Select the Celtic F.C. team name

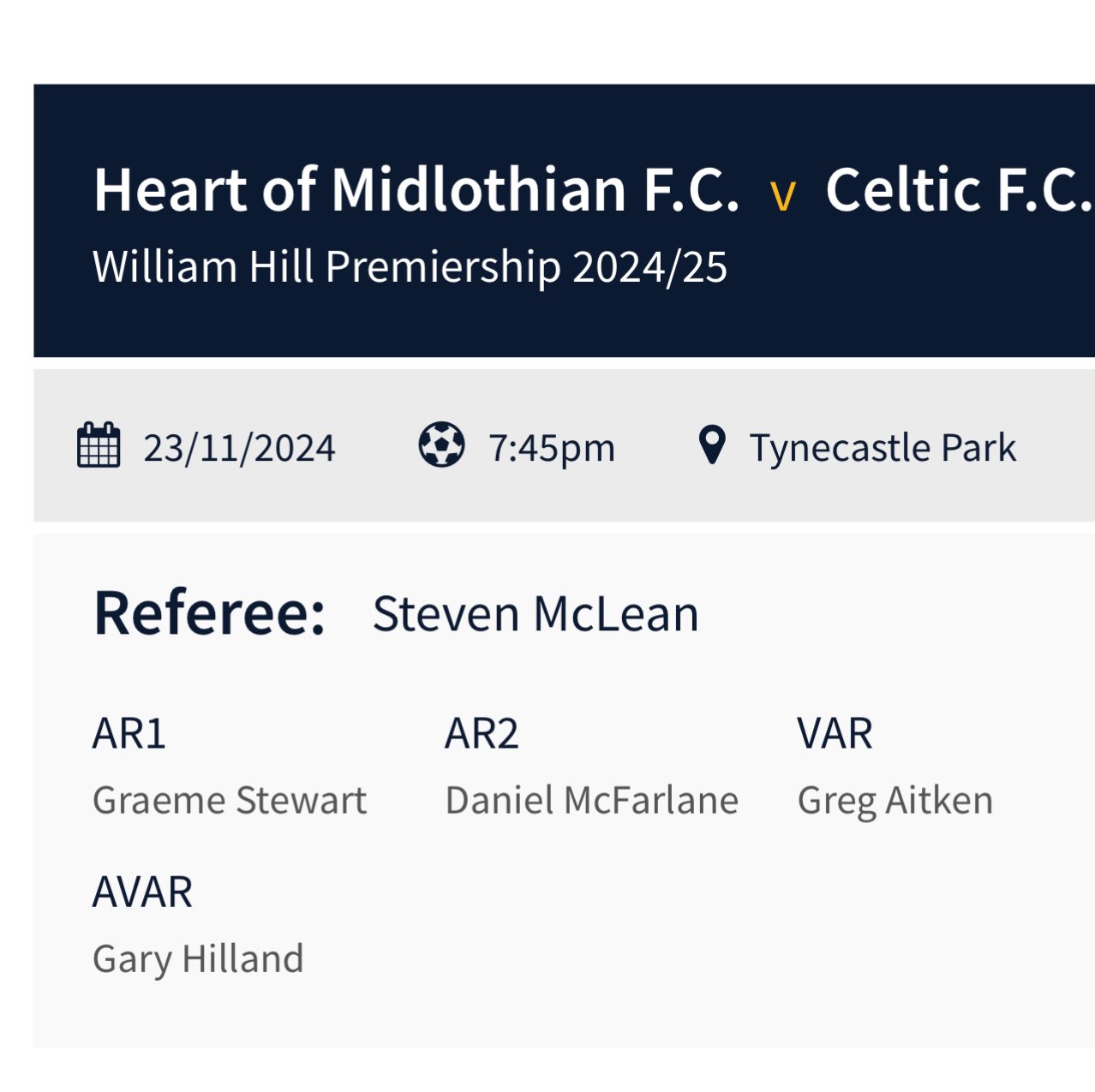tap(958, 189)
